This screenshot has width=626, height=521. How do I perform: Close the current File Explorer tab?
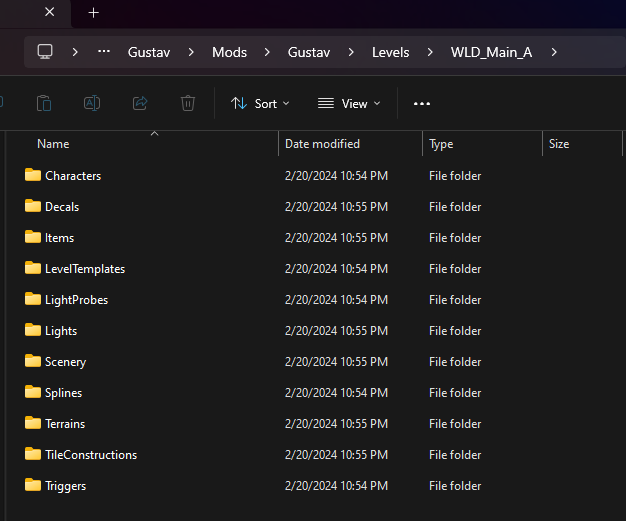tap(50, 12)
